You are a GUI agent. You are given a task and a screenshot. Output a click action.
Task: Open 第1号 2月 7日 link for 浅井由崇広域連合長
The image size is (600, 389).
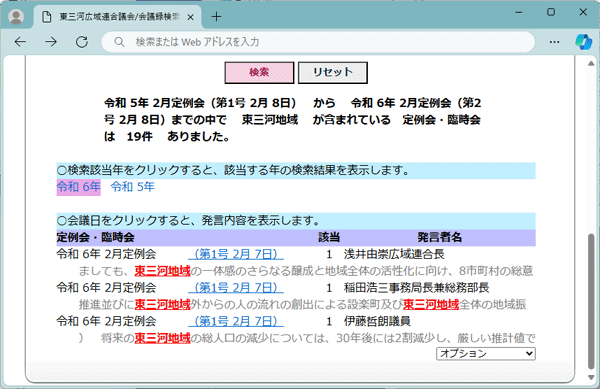pyautogui.click(x=236, y=254)
